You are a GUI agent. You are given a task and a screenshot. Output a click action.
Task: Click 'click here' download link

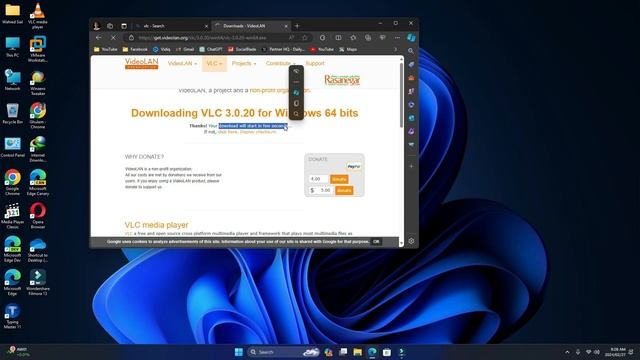(x=227, y=132)
